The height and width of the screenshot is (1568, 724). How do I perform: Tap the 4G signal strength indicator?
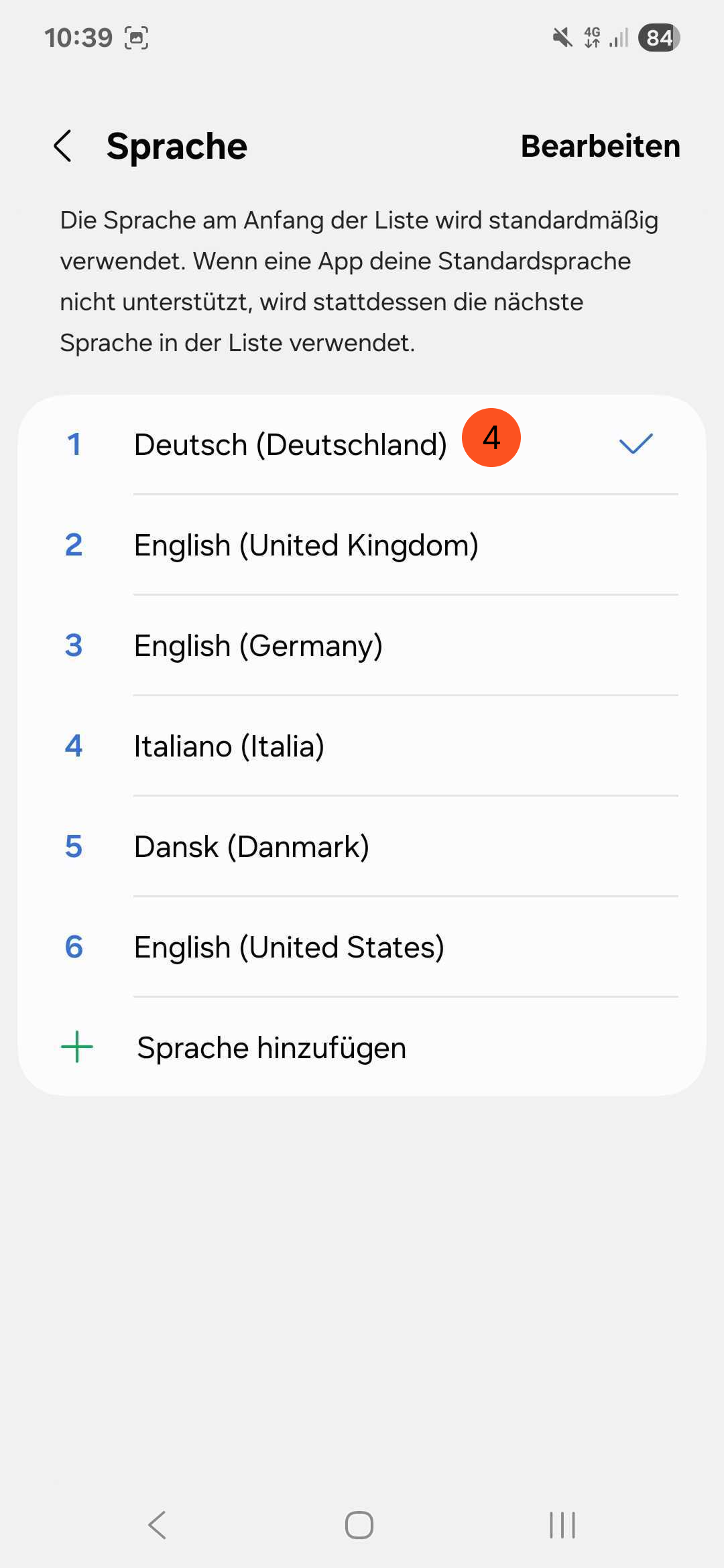point(606,38)
